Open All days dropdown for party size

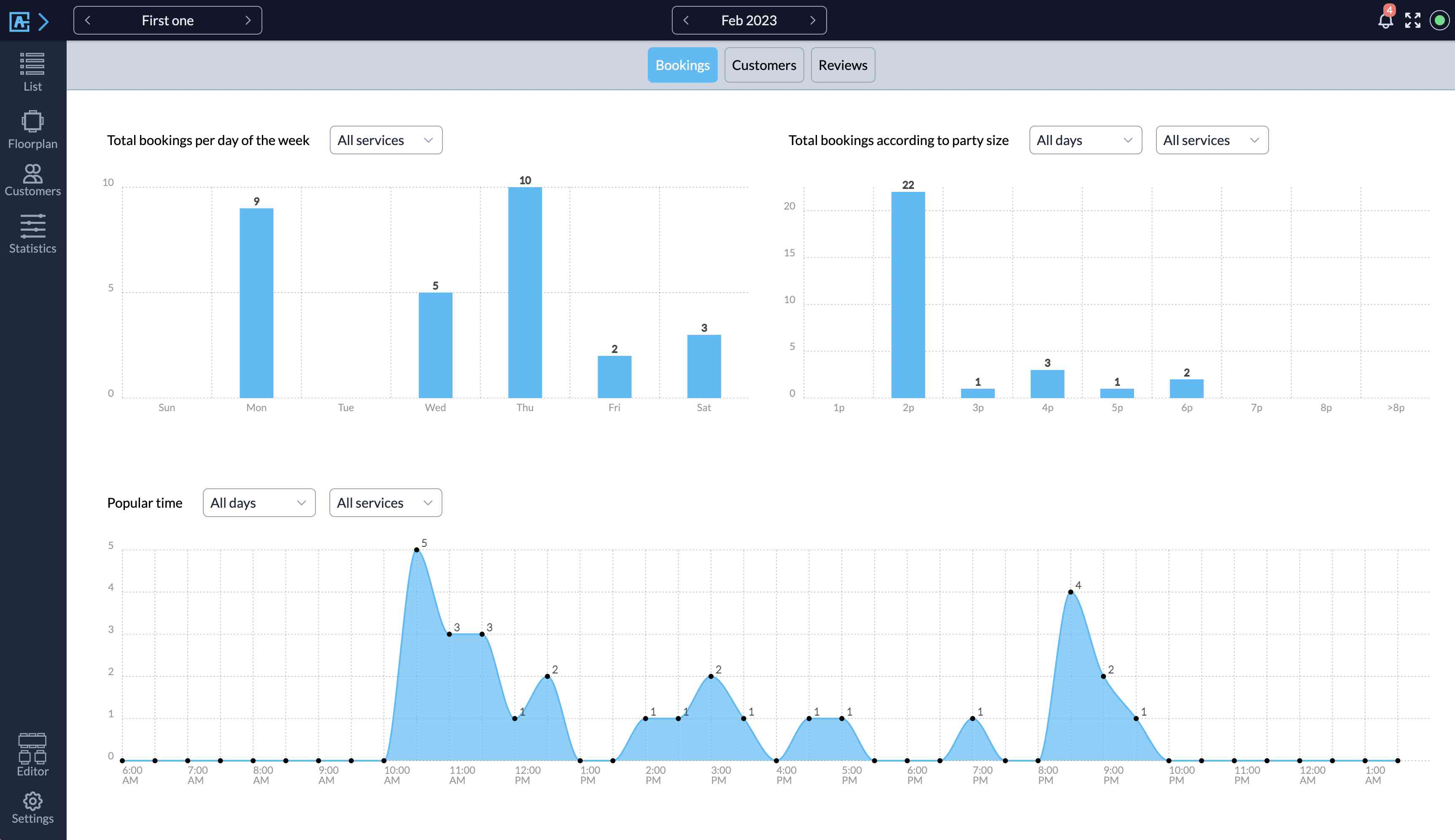tap(1085, 140)
